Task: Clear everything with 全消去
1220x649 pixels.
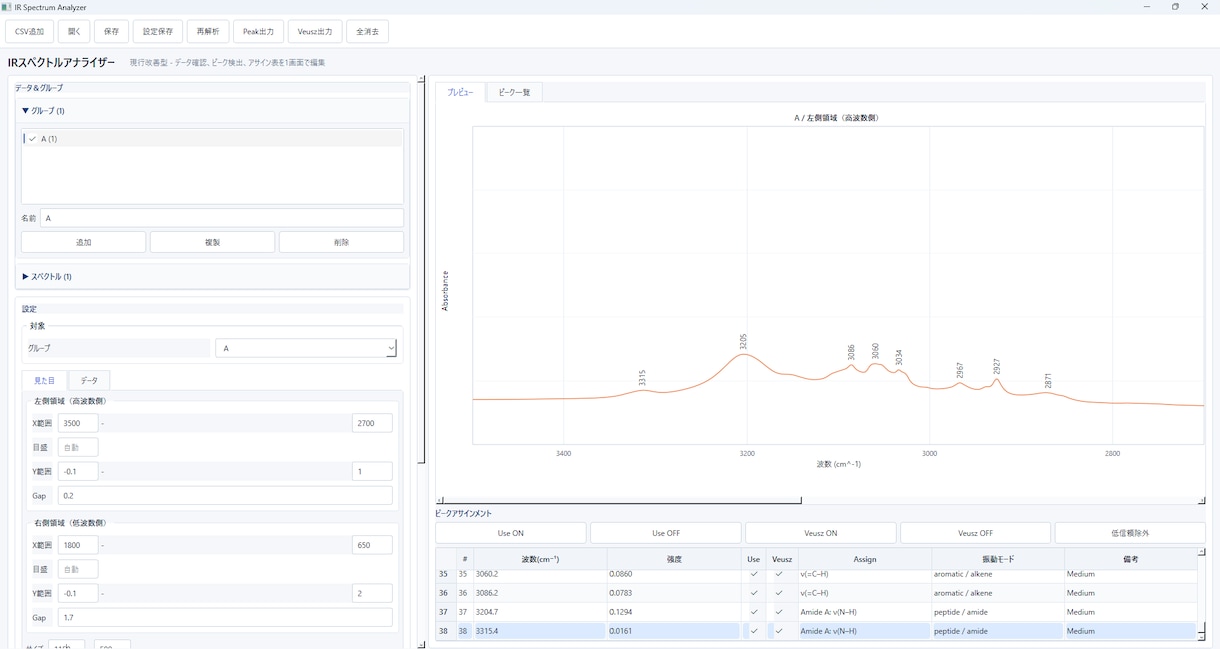Action: (368, 32)
